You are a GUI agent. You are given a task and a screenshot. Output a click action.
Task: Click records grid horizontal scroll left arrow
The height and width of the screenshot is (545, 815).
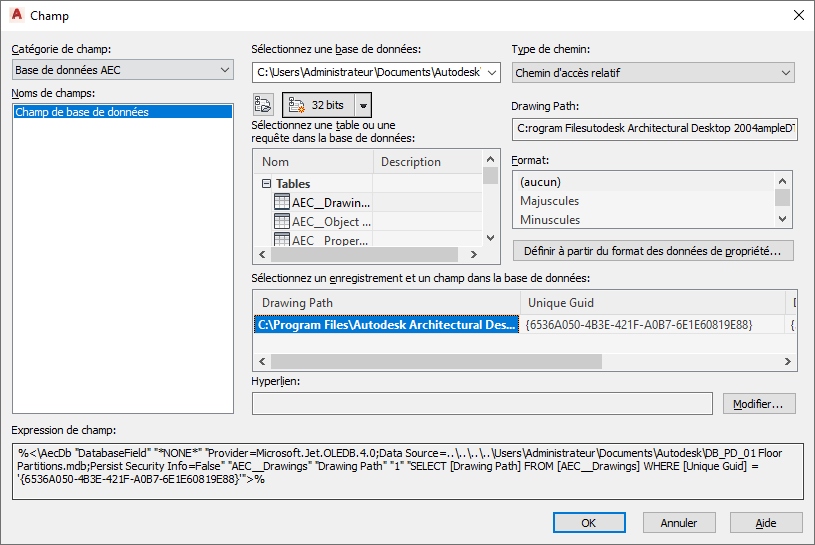[262, 362]
